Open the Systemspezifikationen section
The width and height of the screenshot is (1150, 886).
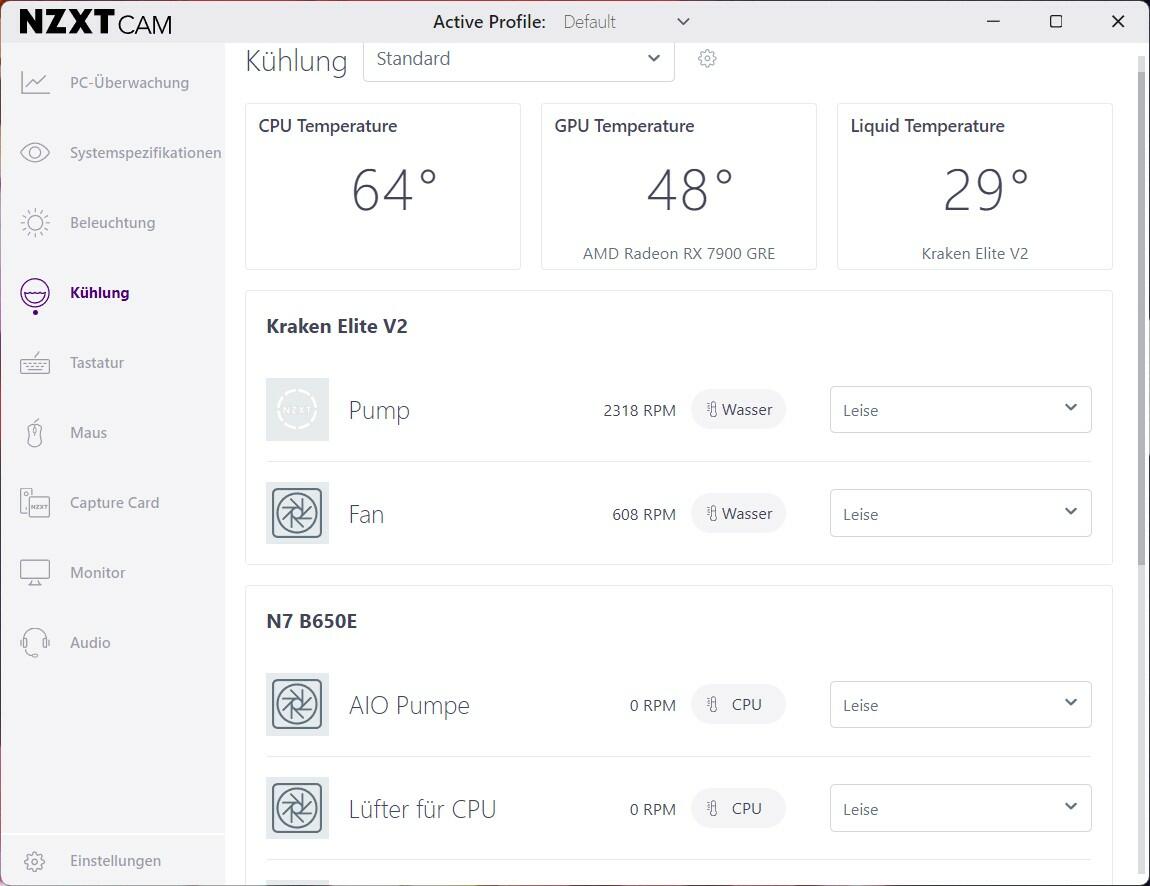point(145,153)
